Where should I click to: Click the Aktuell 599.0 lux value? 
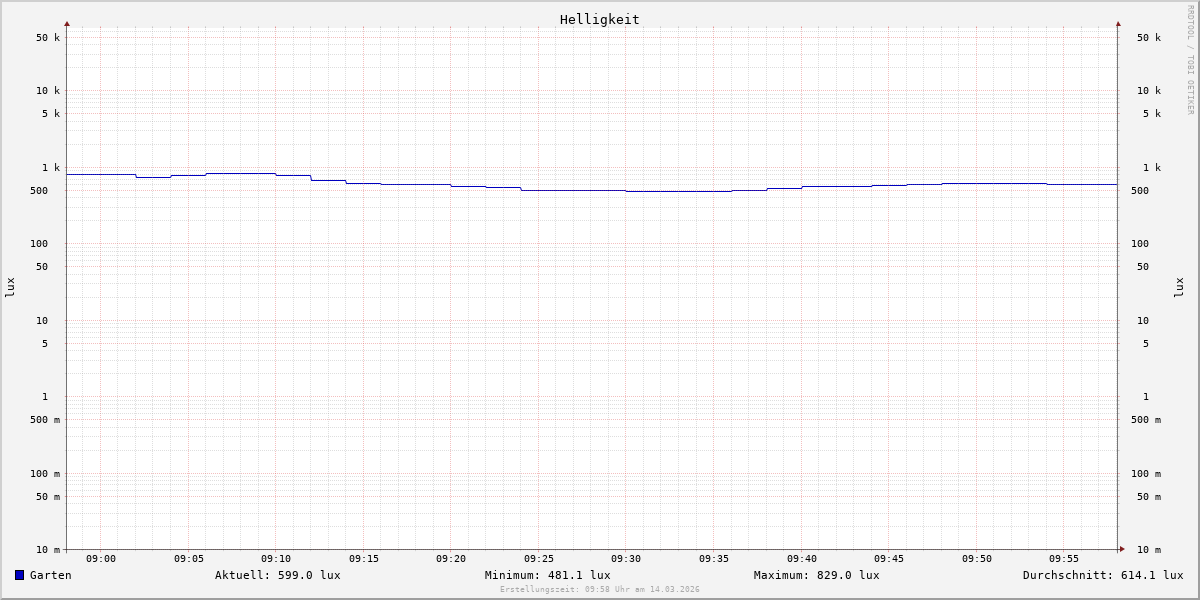tap(277, 575)
